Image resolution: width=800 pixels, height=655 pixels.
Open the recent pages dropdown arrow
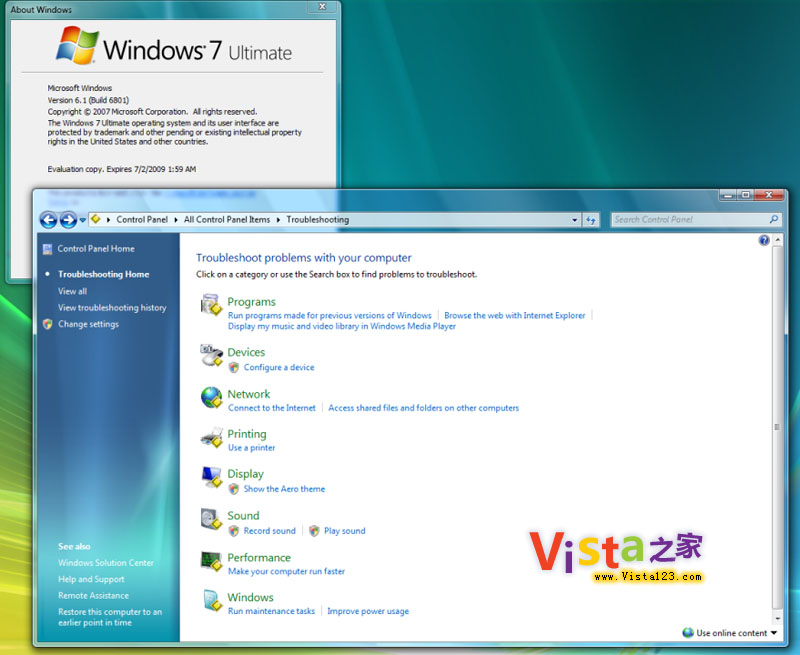tap(83, 220)
